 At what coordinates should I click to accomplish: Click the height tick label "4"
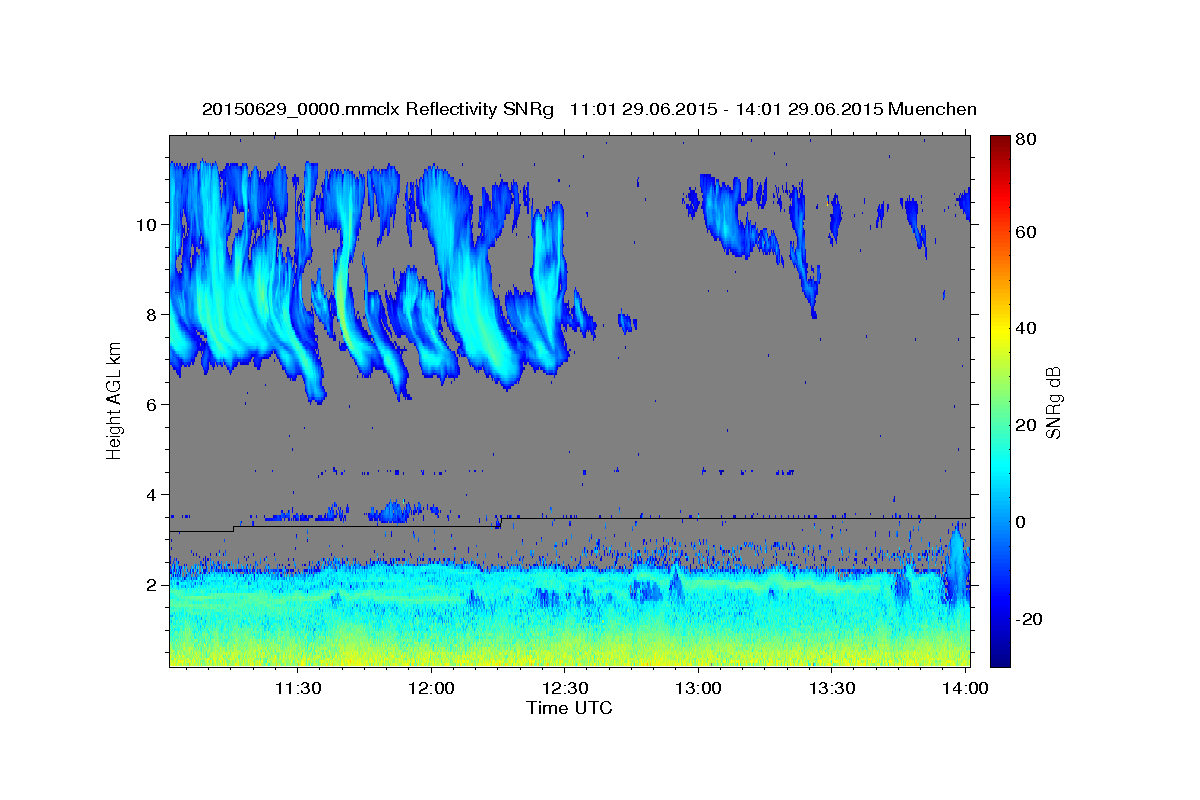coord(152,494)
